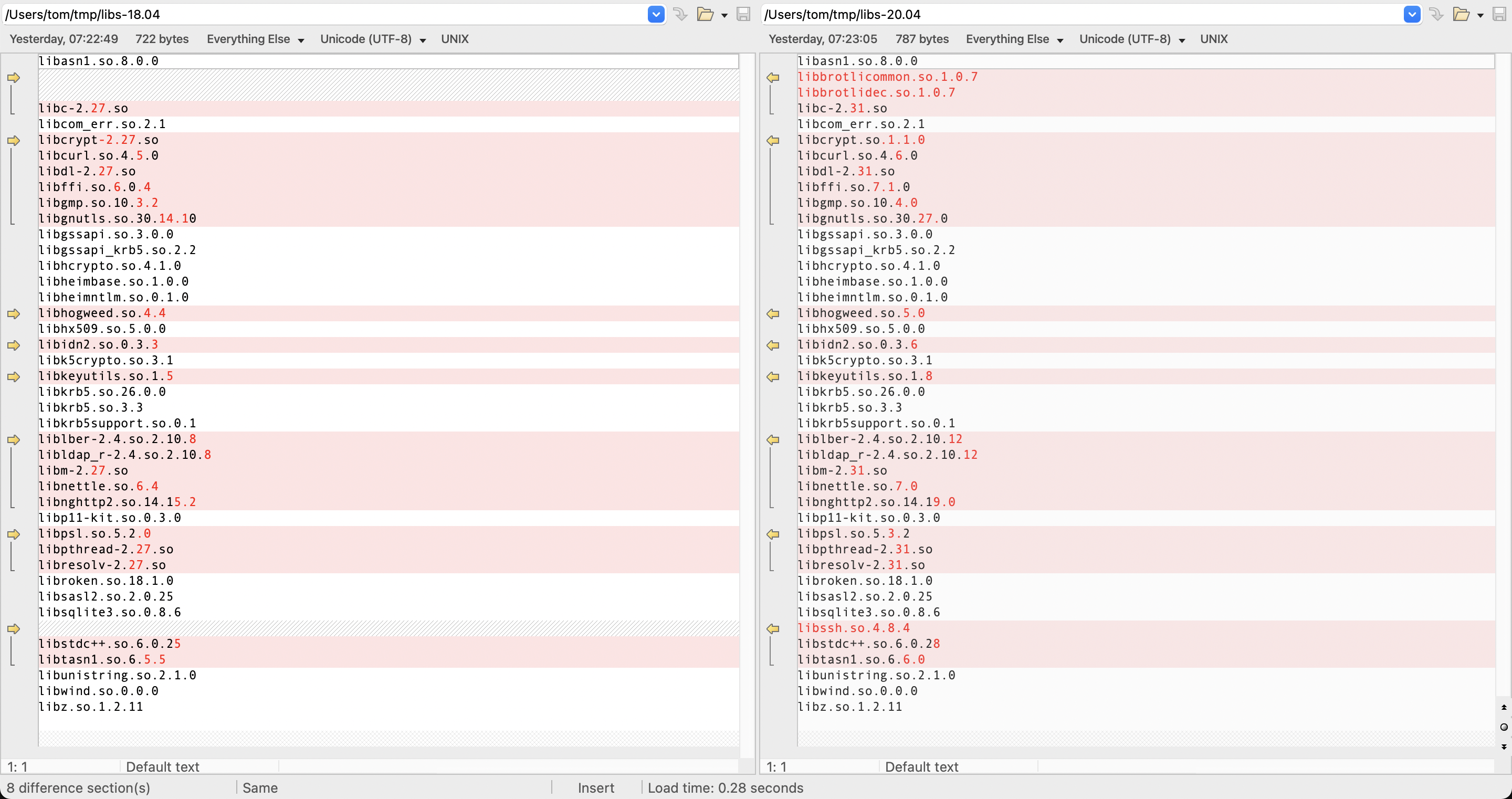Jump to next difference double-down arrow

point(1504,747)
